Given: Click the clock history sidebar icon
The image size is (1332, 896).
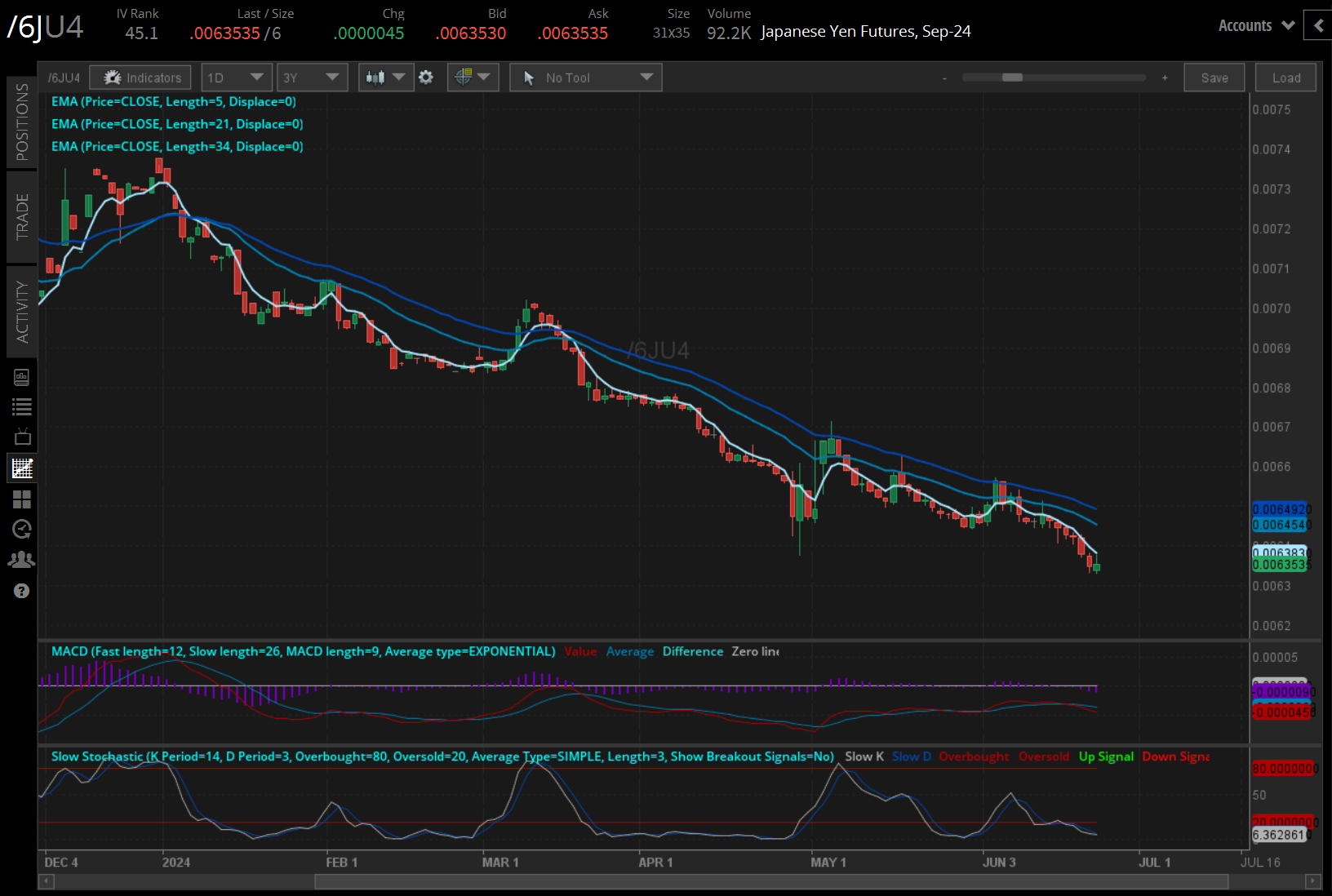Looking at the screenshot, I should (22, 529).
